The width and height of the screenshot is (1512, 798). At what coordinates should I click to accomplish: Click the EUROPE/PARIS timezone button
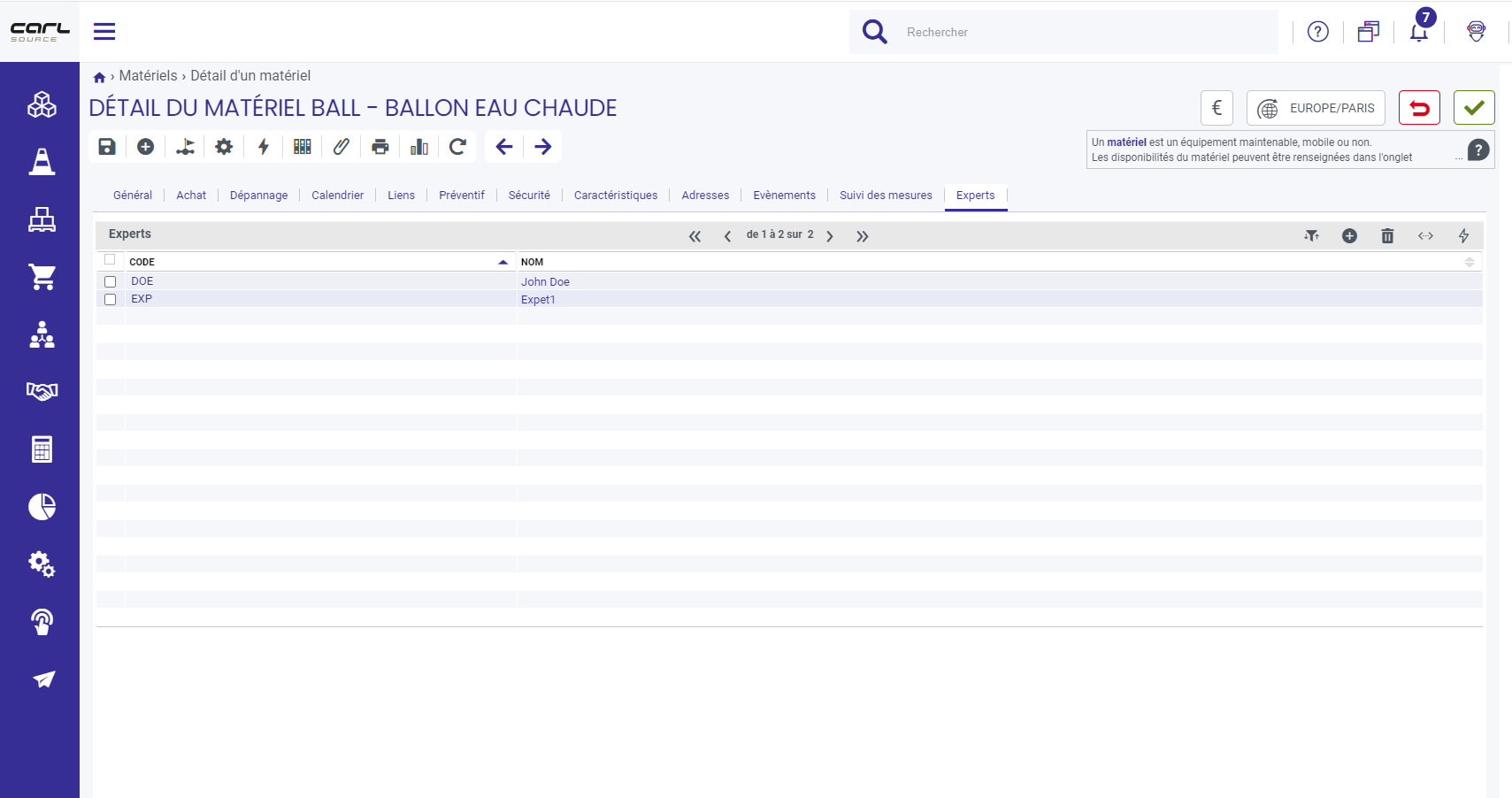(x=1316, y=108)
